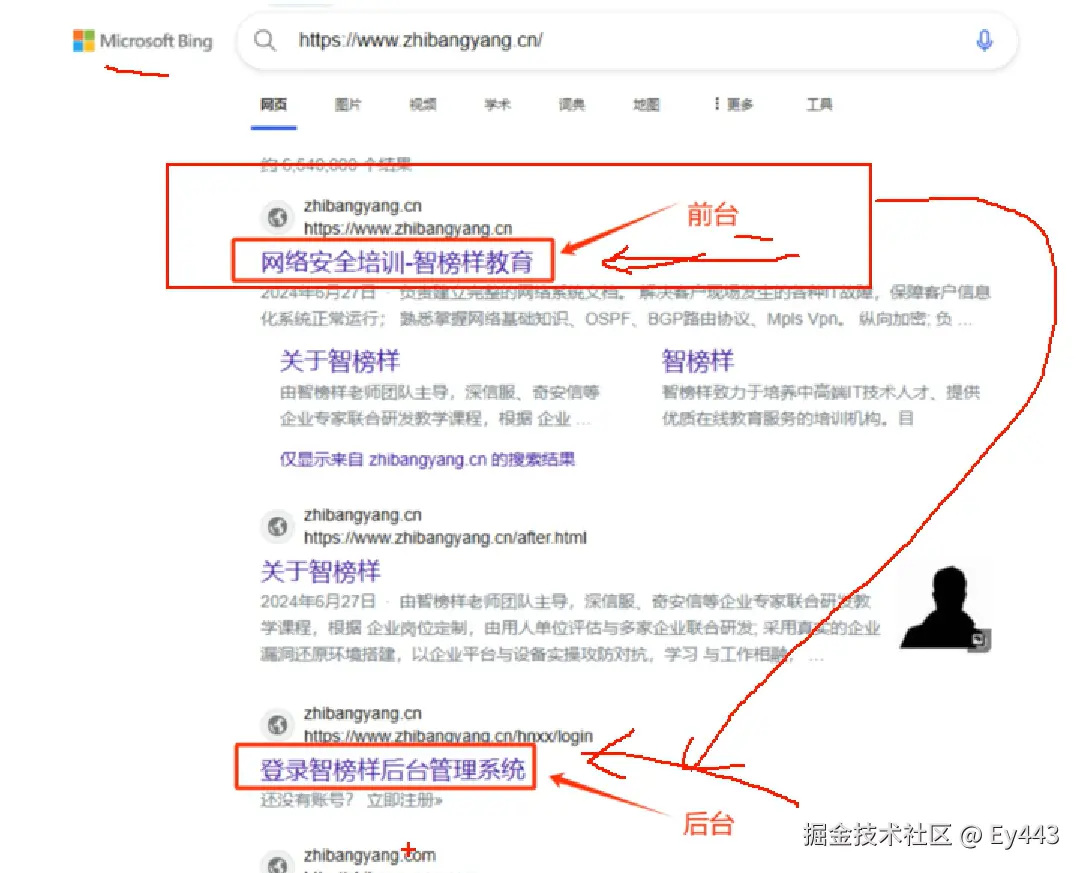Open sitelink 关于智榜样 under first result
This screenshot has width=1083, height=873.
339,361
